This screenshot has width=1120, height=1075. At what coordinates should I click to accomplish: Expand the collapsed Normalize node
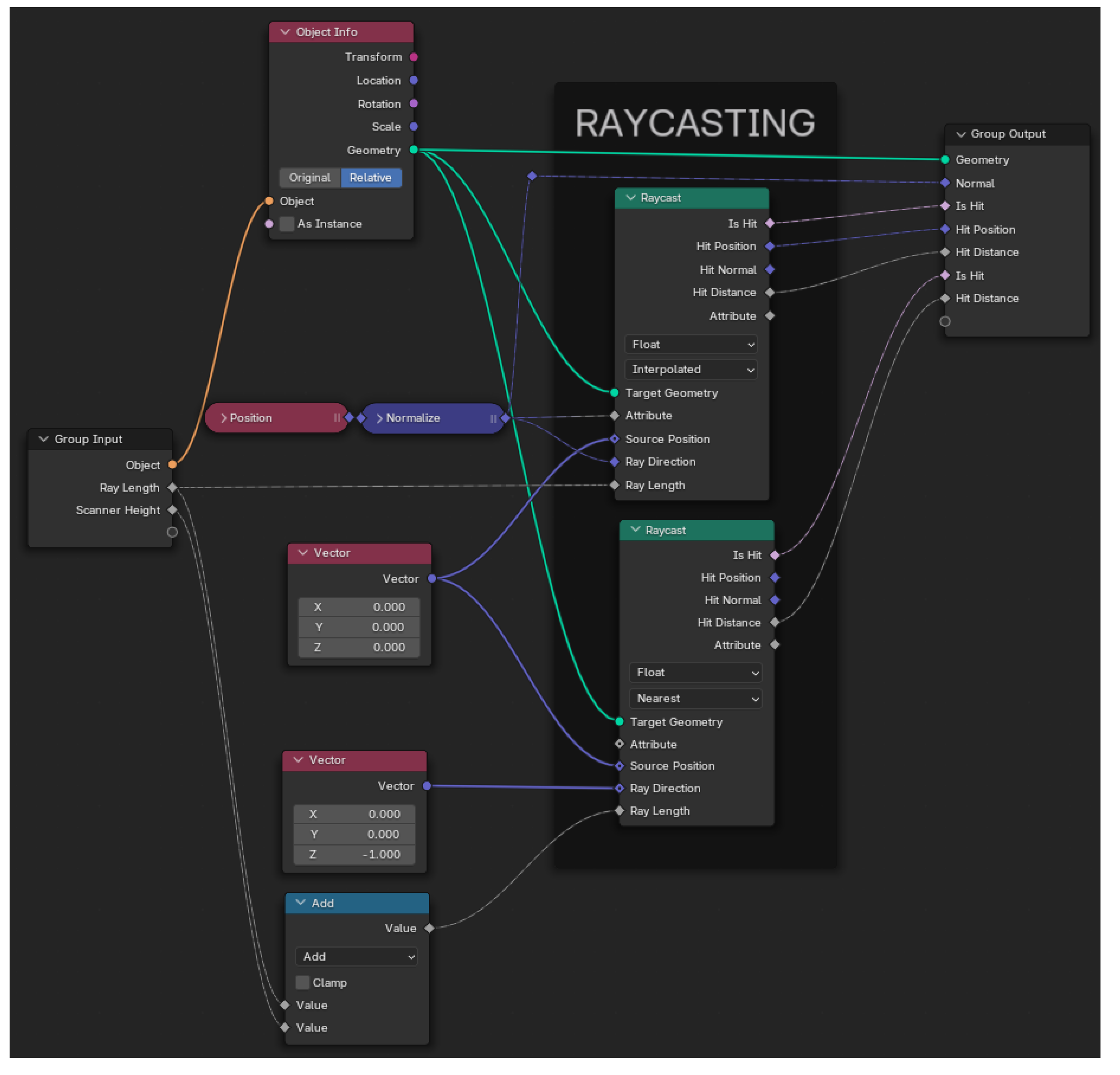click(379, 418)
